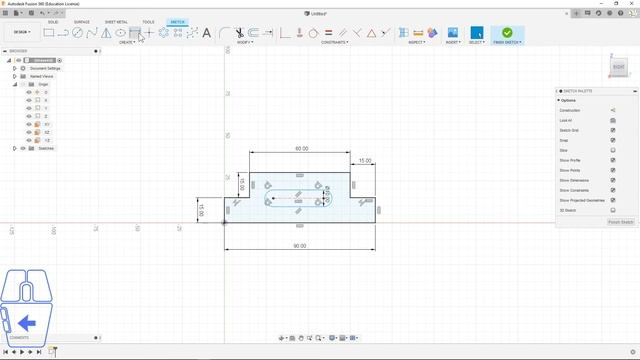This screenshot has height=360, width=640.
Task: Hide the XY plane via eye icon
Action: tap(29, 124)
